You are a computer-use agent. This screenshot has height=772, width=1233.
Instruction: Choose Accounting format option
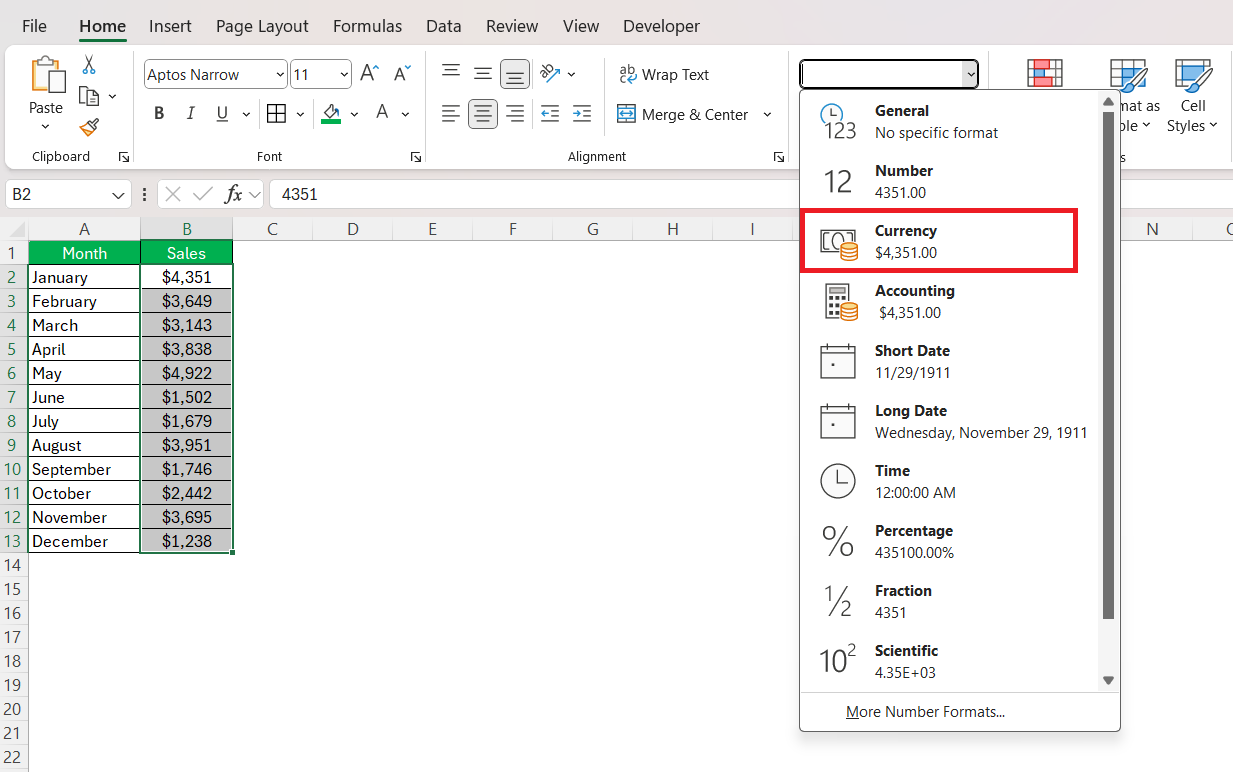[x=950, y=301]
